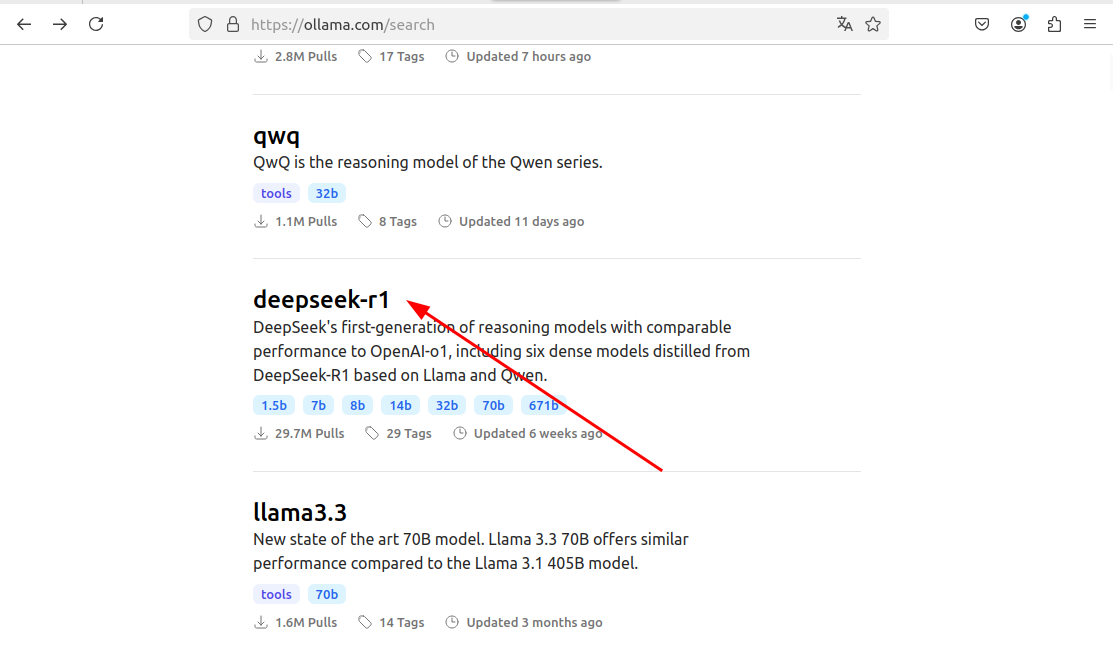Image resolution: width=1113 pixels, height=657 pixels.
Task: Go forward with the browser forward arrow
Action: tap(60, 24)
